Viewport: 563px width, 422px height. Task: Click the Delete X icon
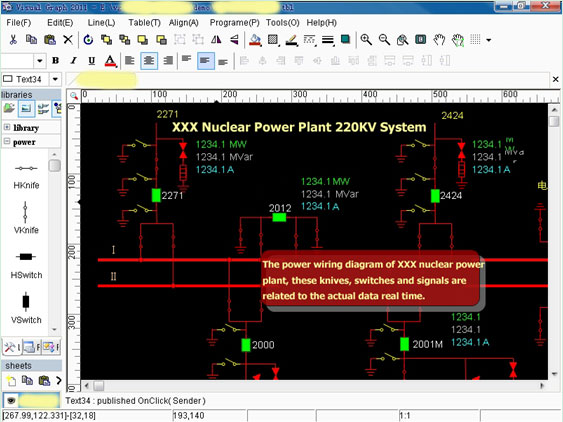[68, 40]
